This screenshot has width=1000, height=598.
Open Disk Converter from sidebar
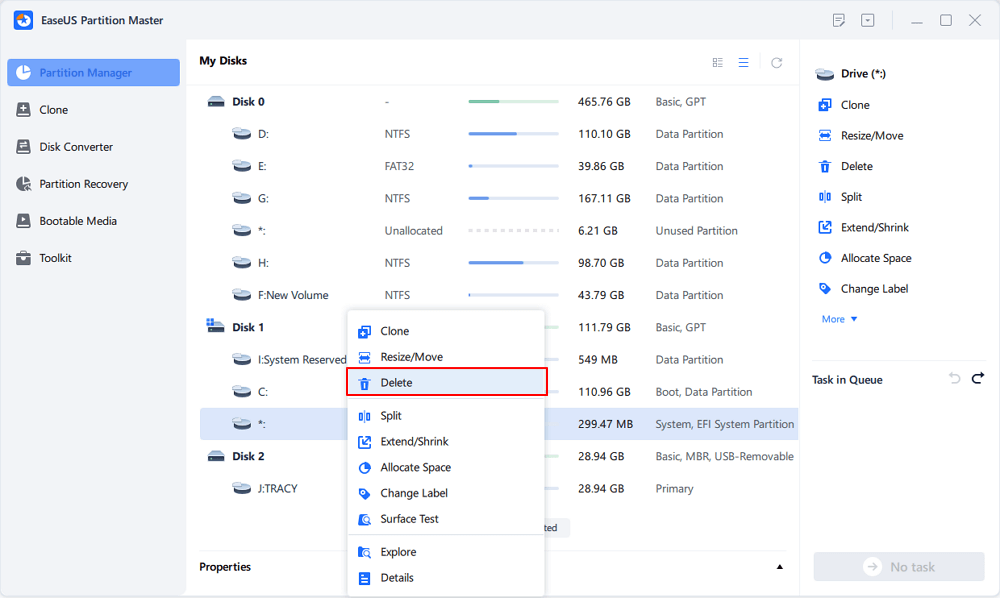(x=75, y=147)
